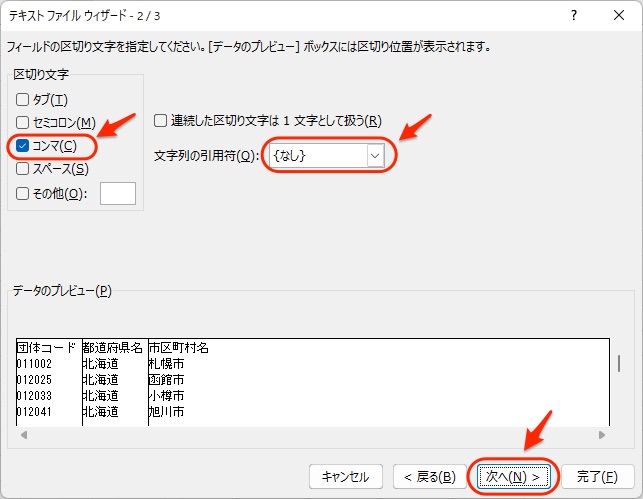The height and width of the screenshot is (499, 643).
Task: Open help with the question mark icon
Action: point(574,16)
